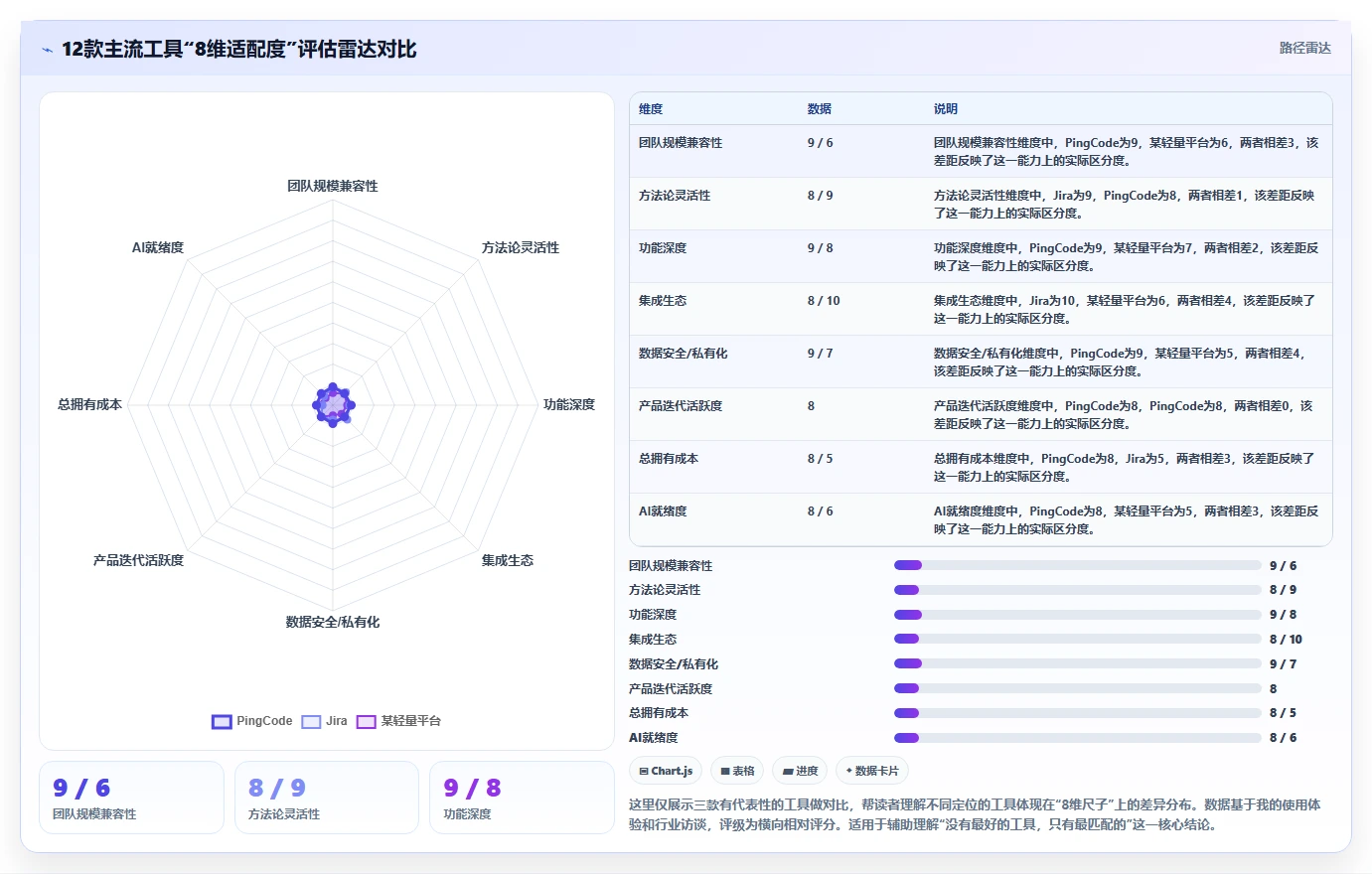This screenshot has width=1372, height=874.
Task: Click the AI就绪度 progress bar
Action: tap(1077, 738)
